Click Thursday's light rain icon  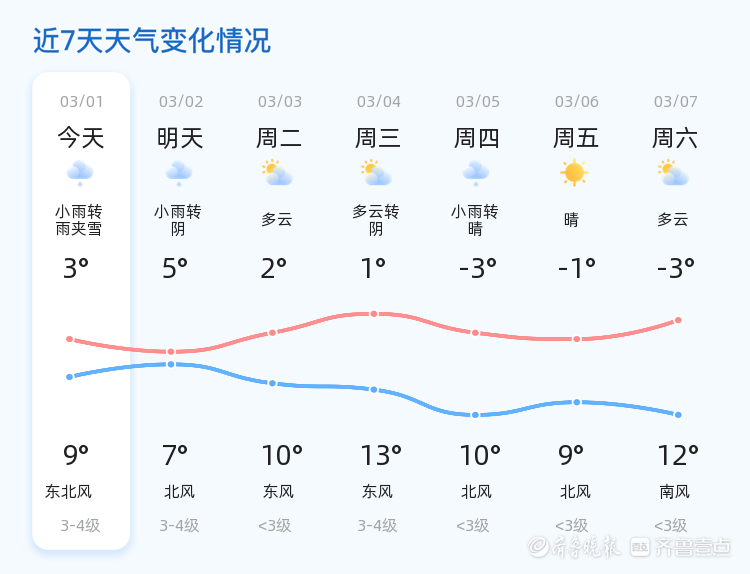click(476, 174)
